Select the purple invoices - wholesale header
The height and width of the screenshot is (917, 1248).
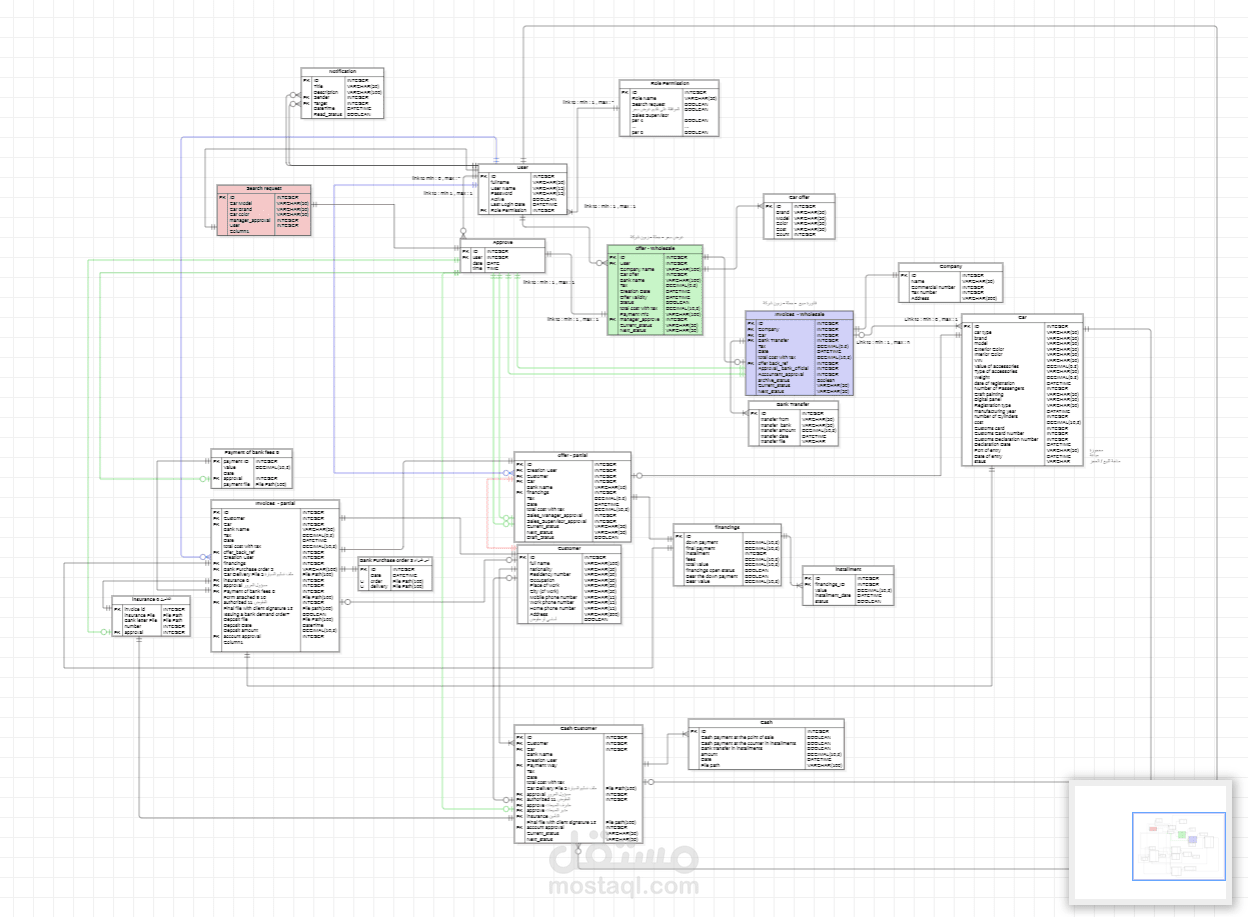pos(799,314)
